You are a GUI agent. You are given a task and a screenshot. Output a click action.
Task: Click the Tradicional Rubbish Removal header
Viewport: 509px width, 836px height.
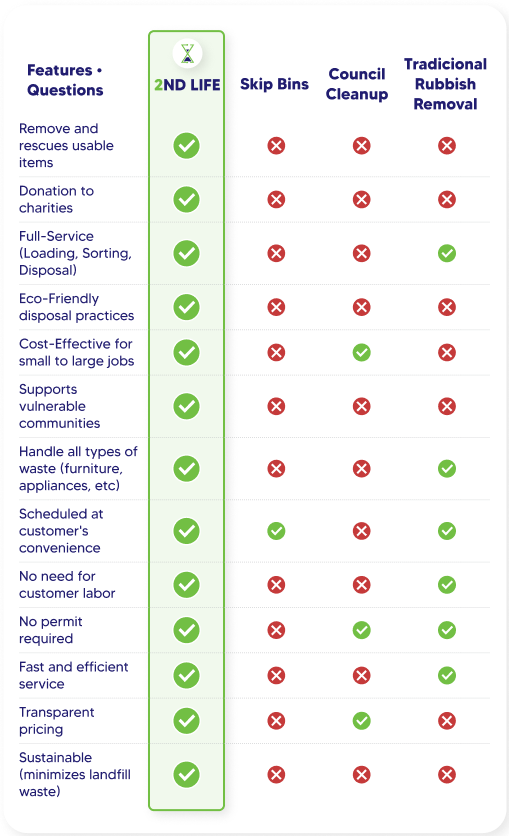click(446, 84)
